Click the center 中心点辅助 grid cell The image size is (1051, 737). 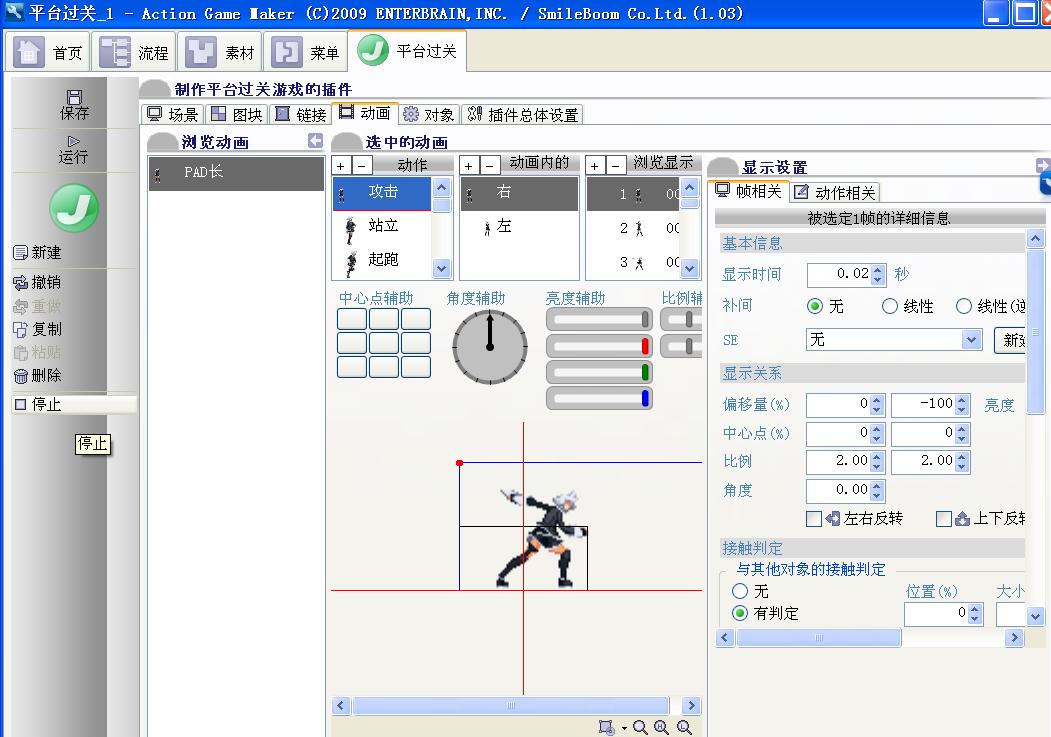pyautogui.click(x=383, y=343)
